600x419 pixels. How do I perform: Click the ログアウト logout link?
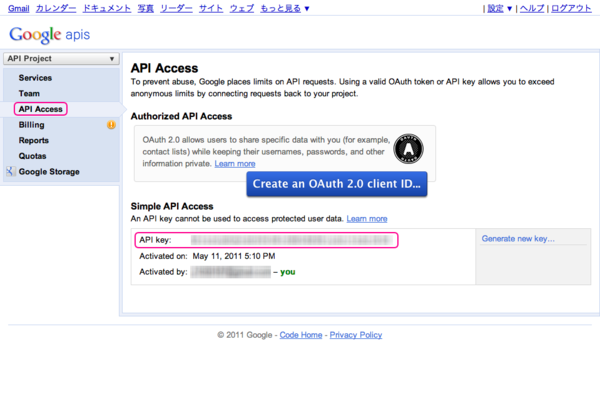[571, 8]
